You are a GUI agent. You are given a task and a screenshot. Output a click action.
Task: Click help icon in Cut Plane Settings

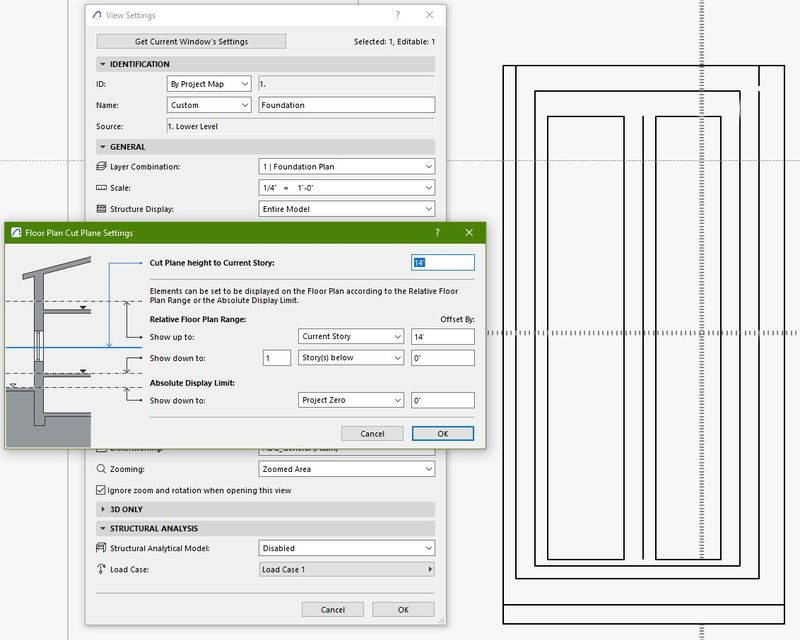pos(437,232)
